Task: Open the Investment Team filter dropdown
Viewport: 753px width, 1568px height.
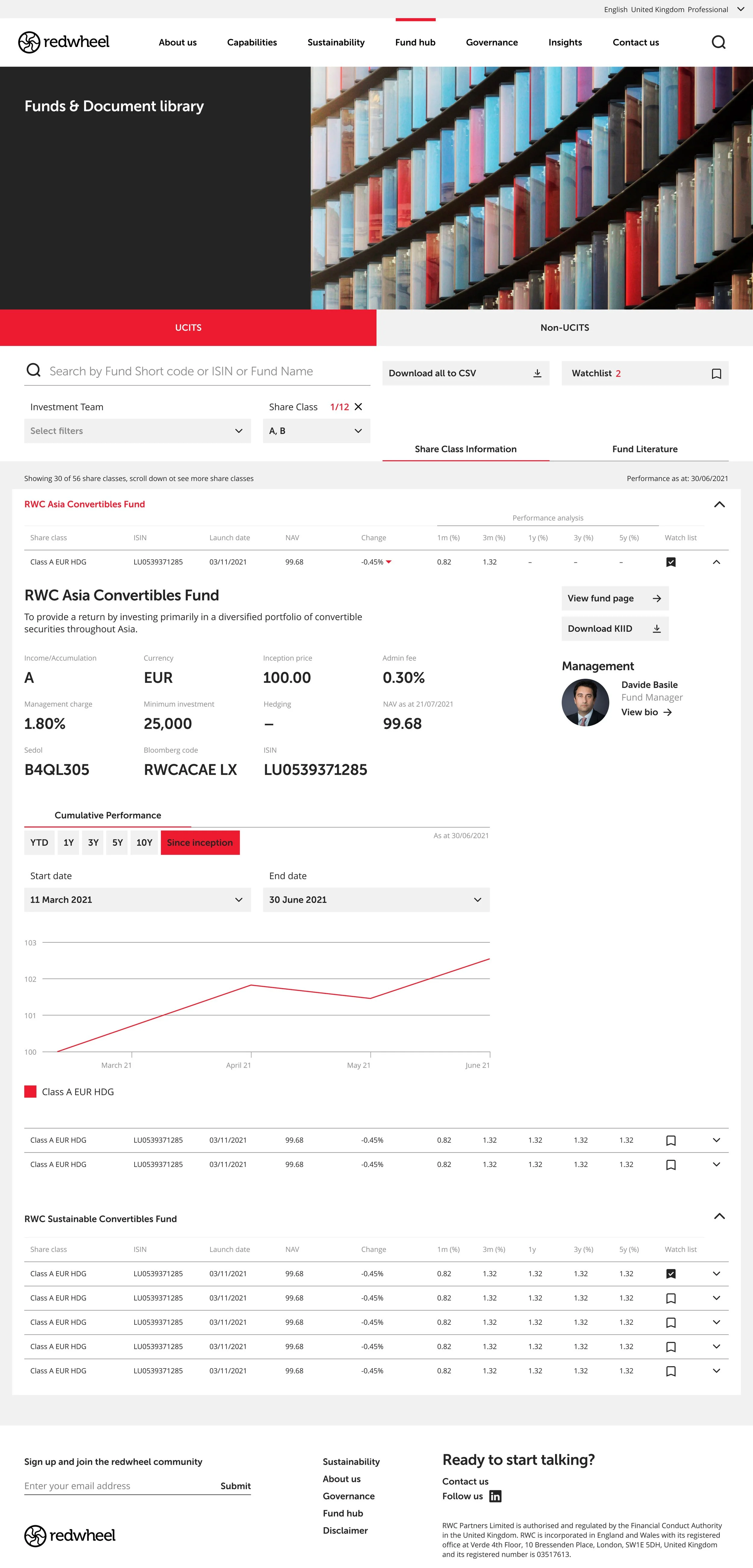Action: [x=138, y=431]
